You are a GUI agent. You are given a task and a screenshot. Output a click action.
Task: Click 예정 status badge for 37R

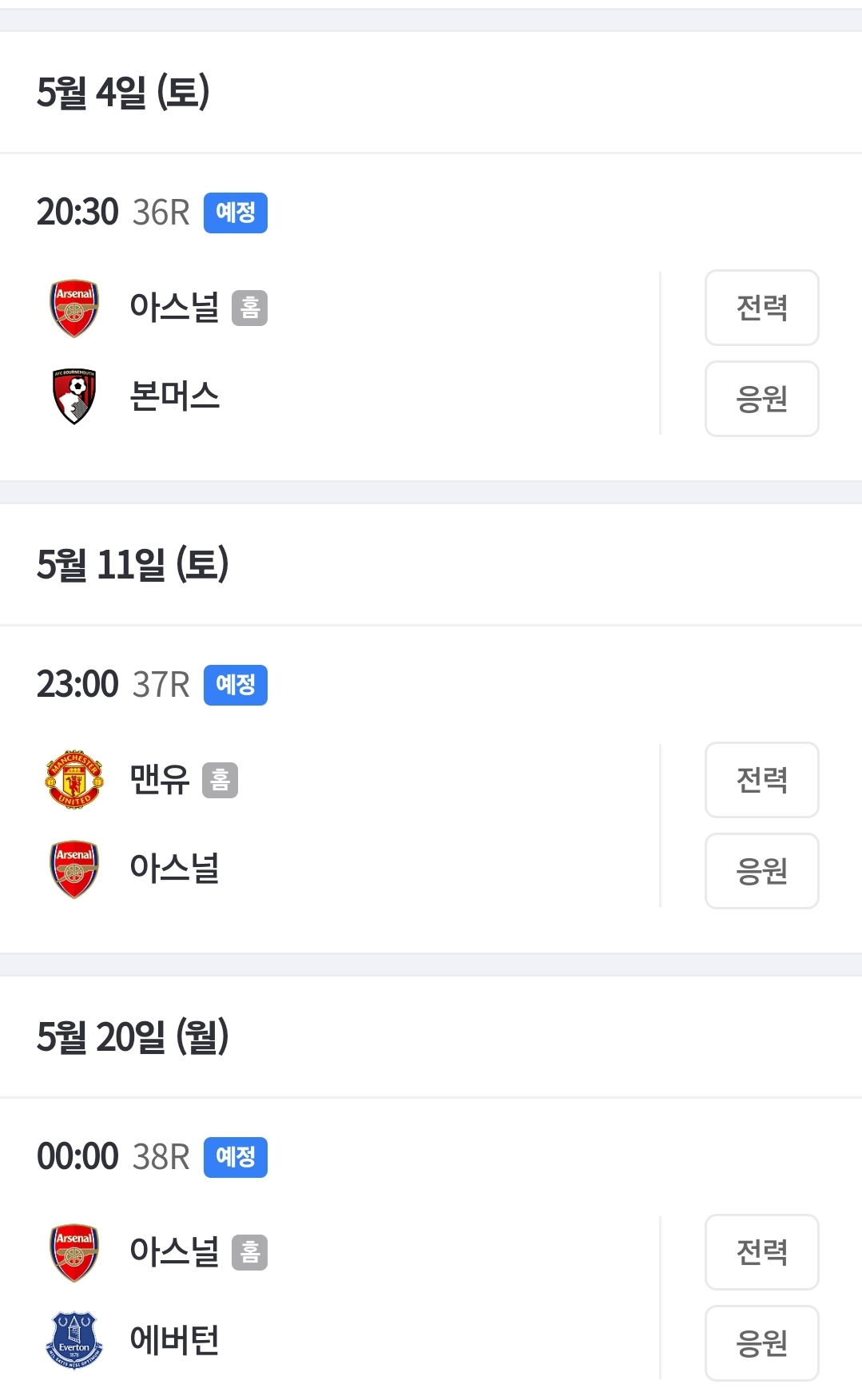click(235, 686)
